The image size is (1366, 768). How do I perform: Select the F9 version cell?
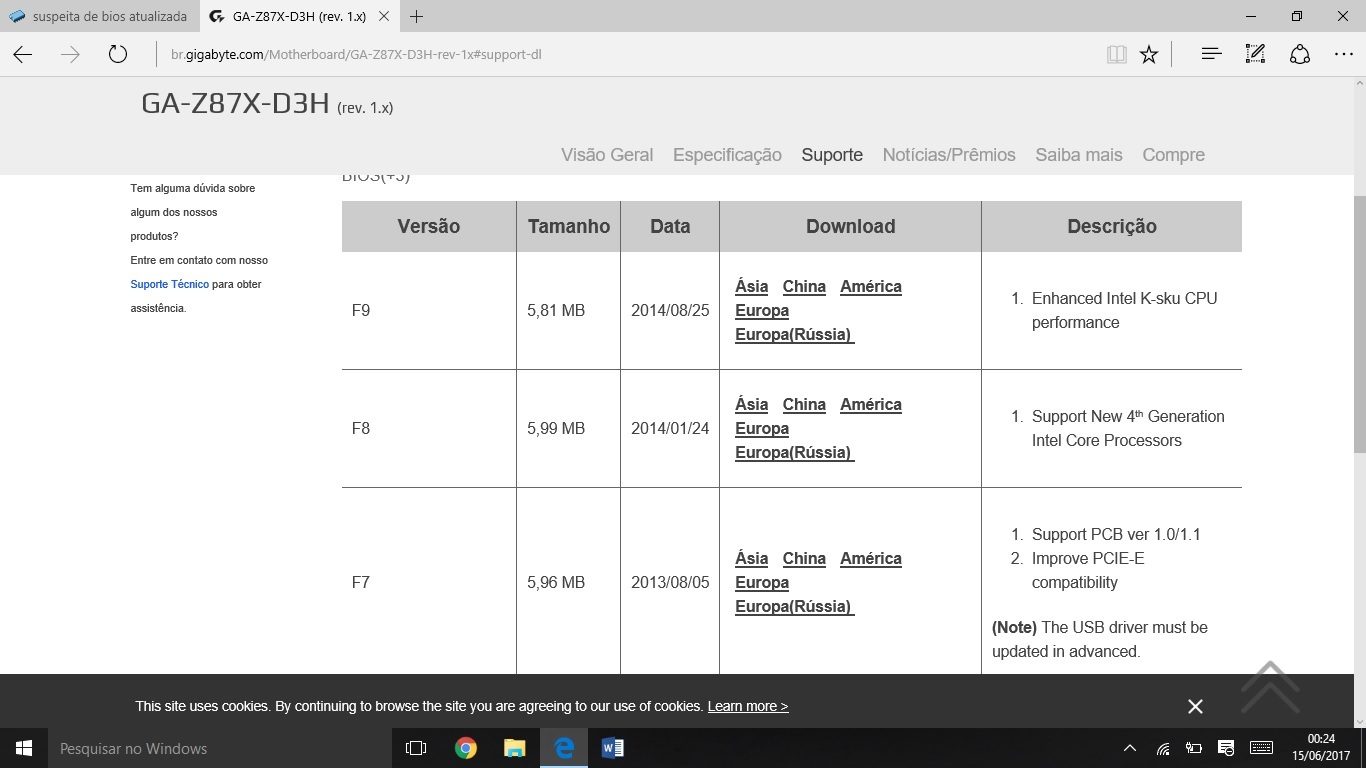(x=429, y=311)
